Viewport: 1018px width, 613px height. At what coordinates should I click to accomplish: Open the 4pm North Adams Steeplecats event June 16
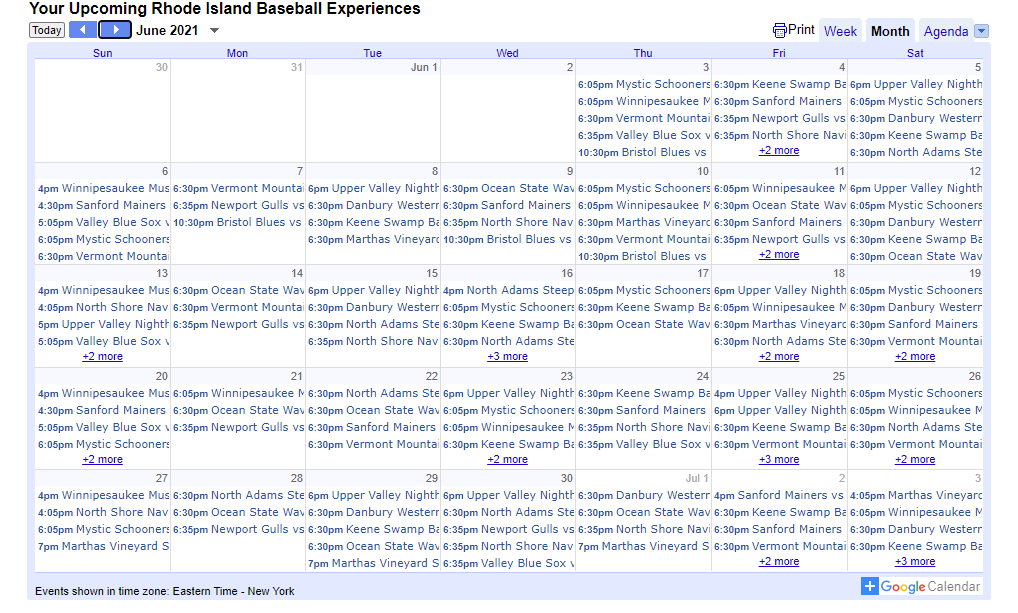pyautogui.click(x=508, y=291)
